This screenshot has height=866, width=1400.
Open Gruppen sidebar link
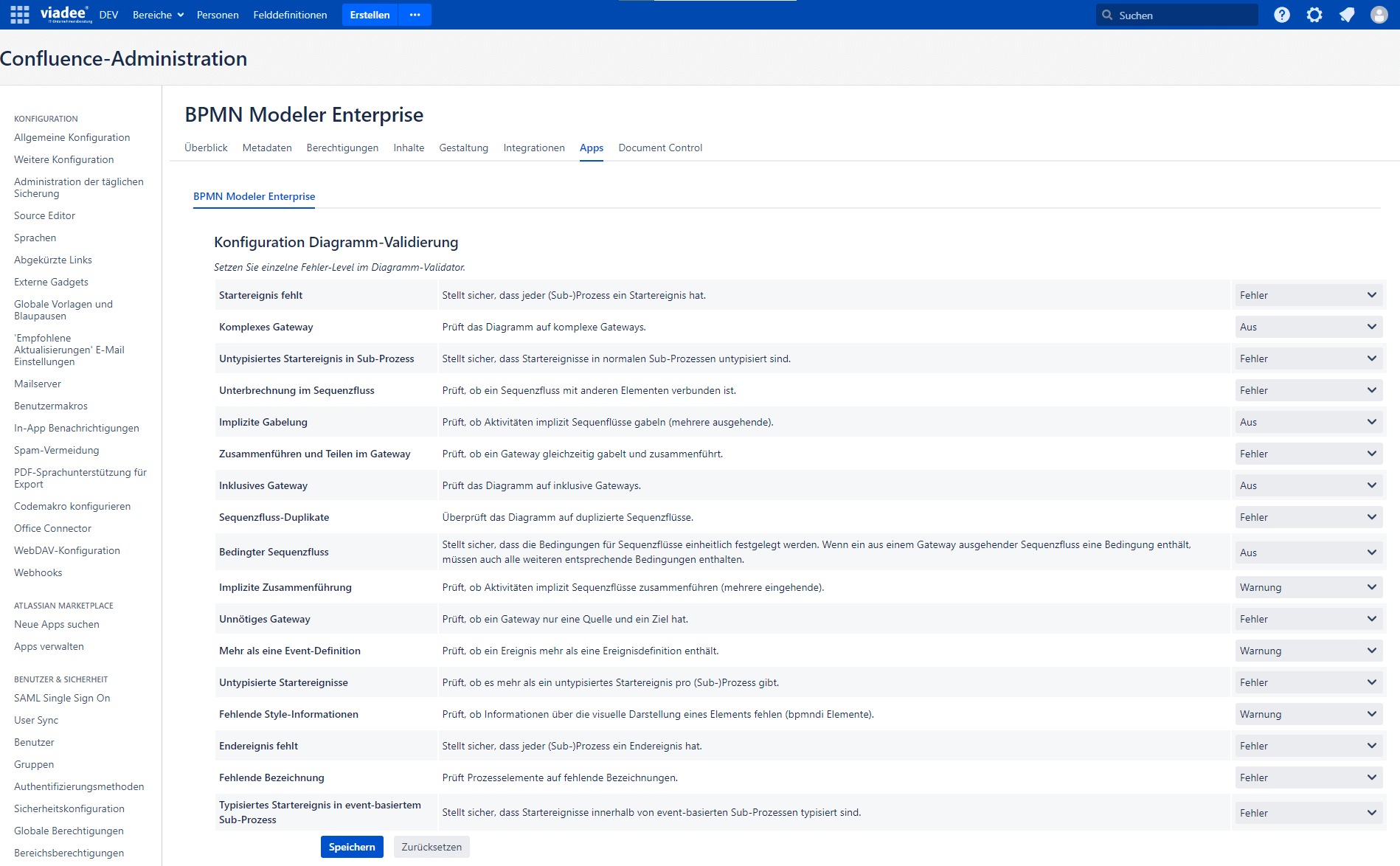point(34,764)
